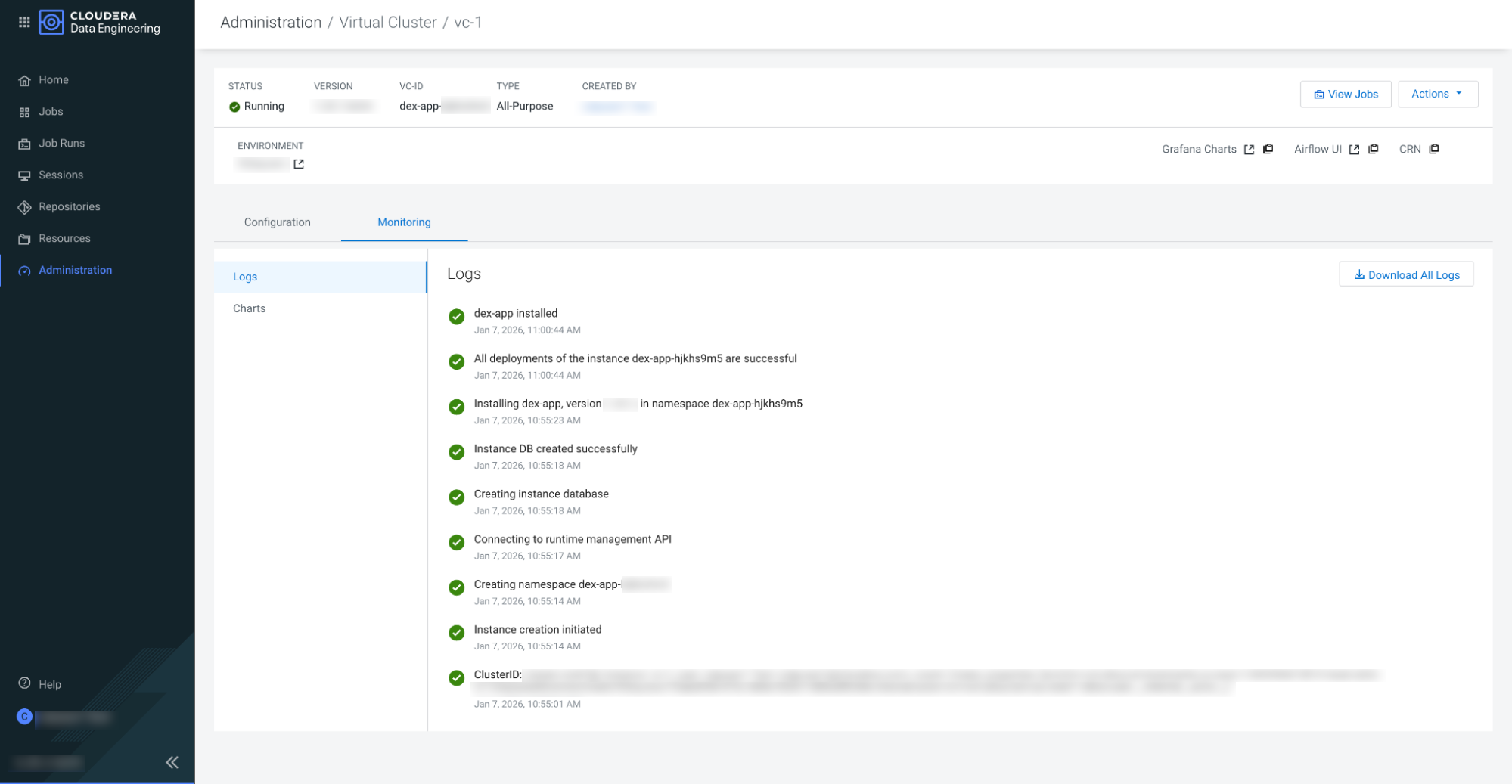This screenshot has height=784, width=1512.
Task: Select Logs in the monitoring side menu
Action: point(245,277)
